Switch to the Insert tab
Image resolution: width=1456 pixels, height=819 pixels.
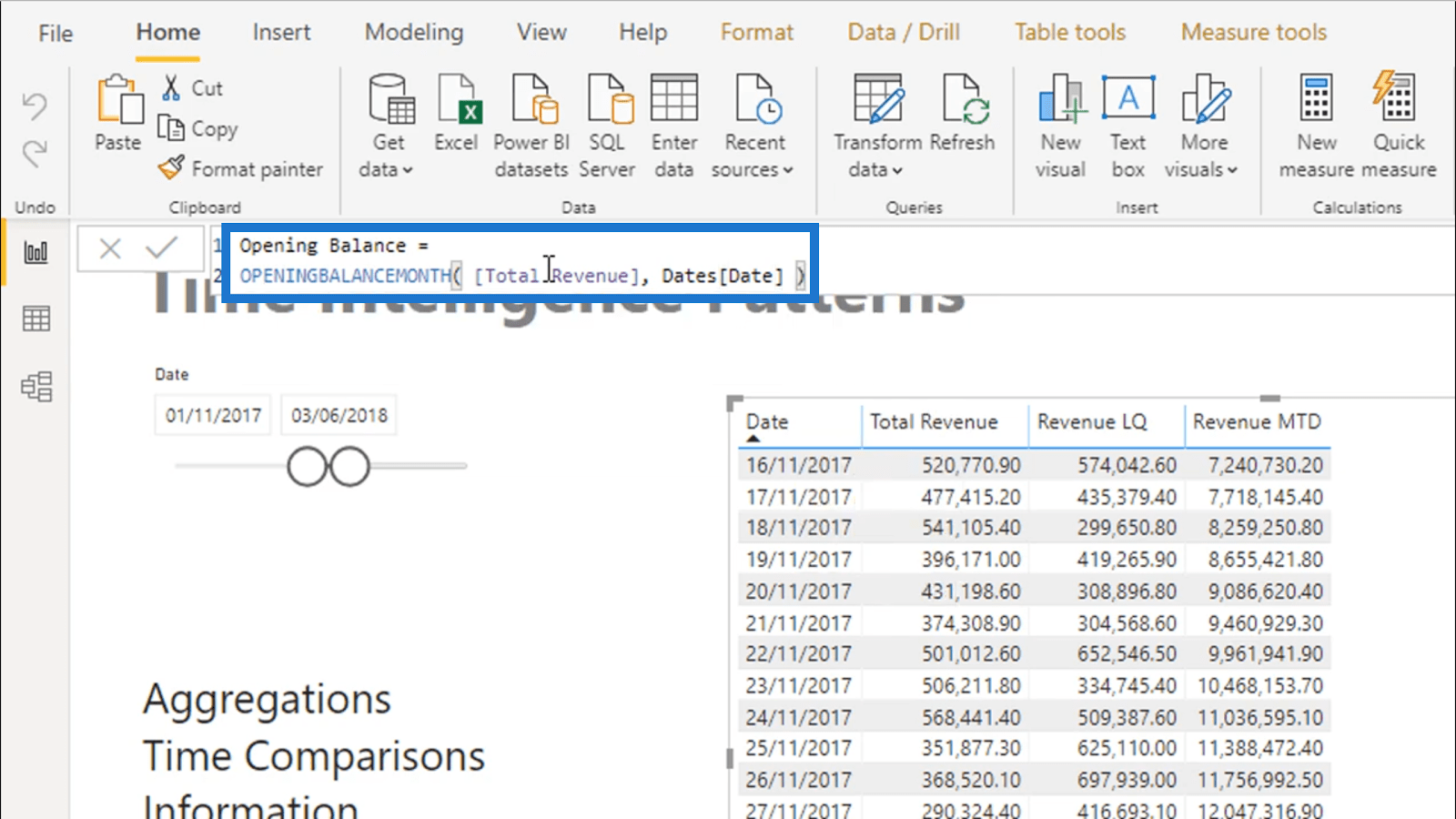(x=281, y=32)
